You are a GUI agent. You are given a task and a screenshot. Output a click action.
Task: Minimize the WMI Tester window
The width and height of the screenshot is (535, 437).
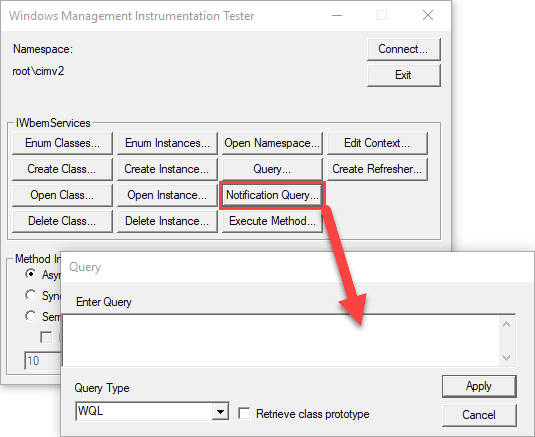337,16
